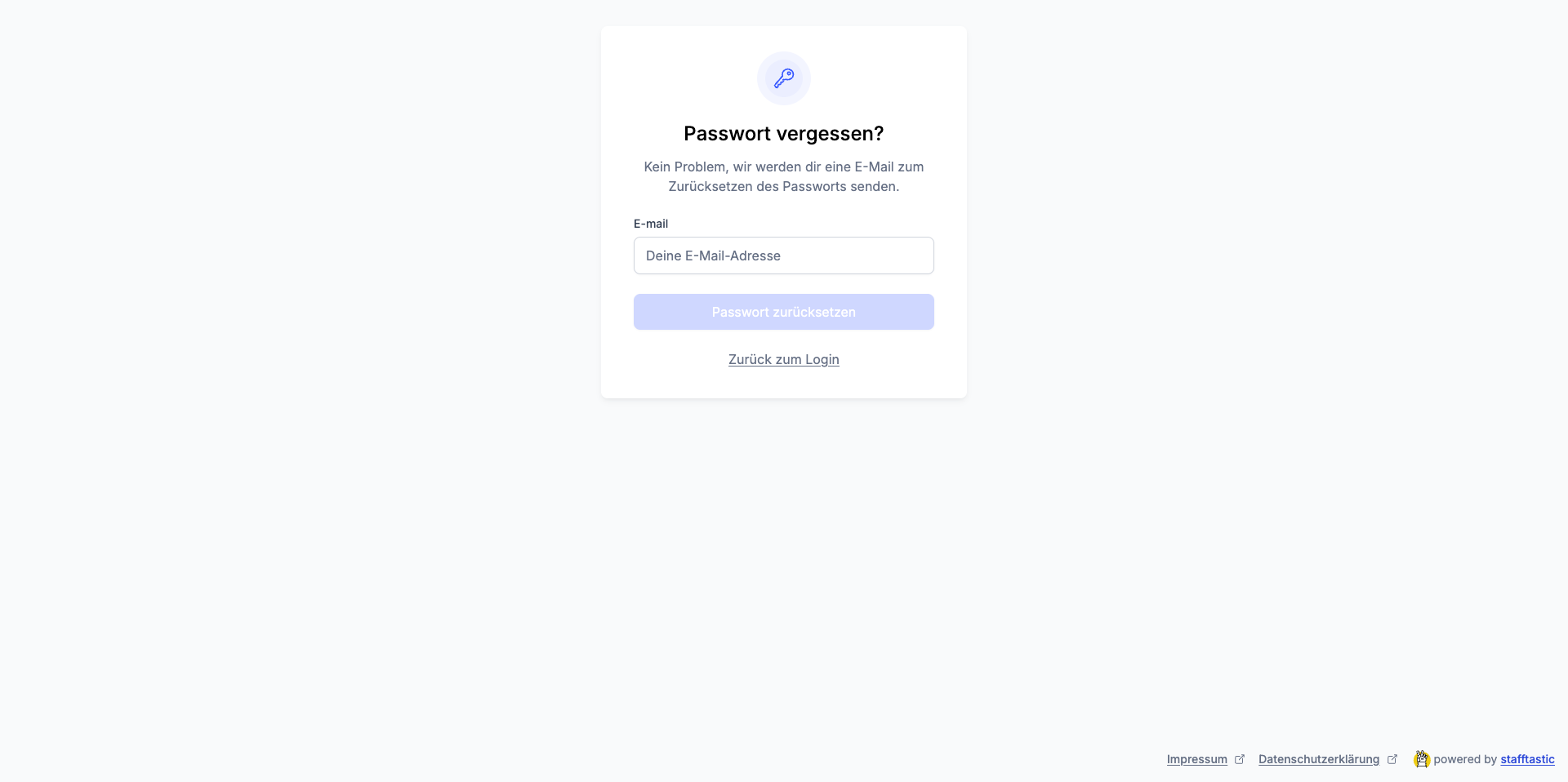Click the Passwort vergessen? heading
The image size is (1568, 782).
tap(783, 133)
